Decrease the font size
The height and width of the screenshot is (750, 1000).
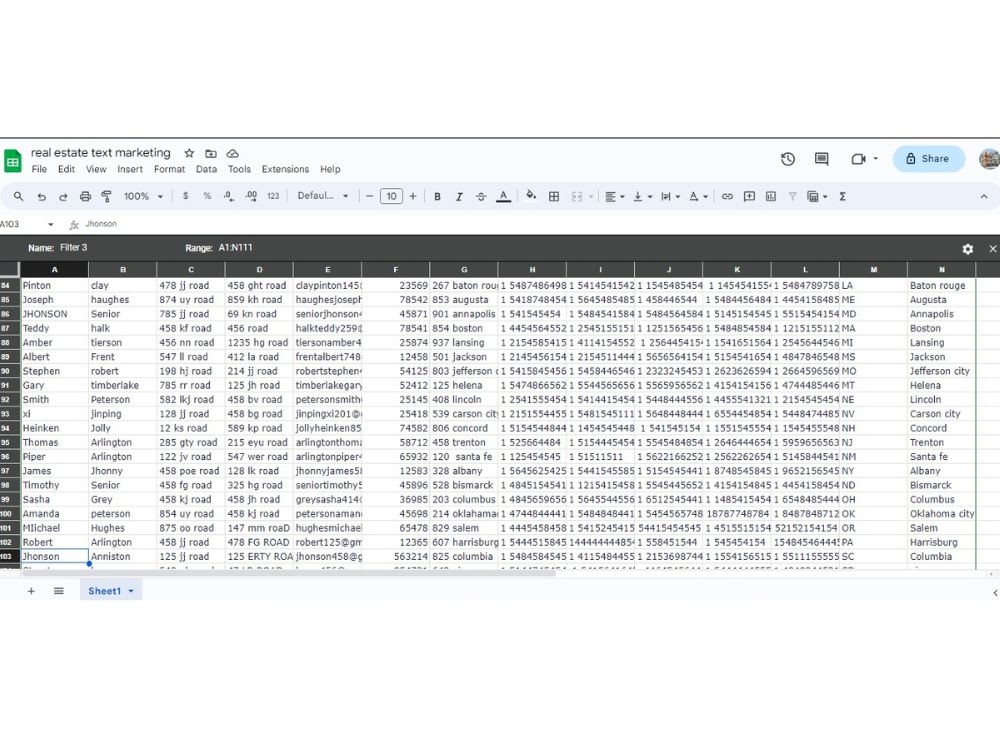[369, 196]
